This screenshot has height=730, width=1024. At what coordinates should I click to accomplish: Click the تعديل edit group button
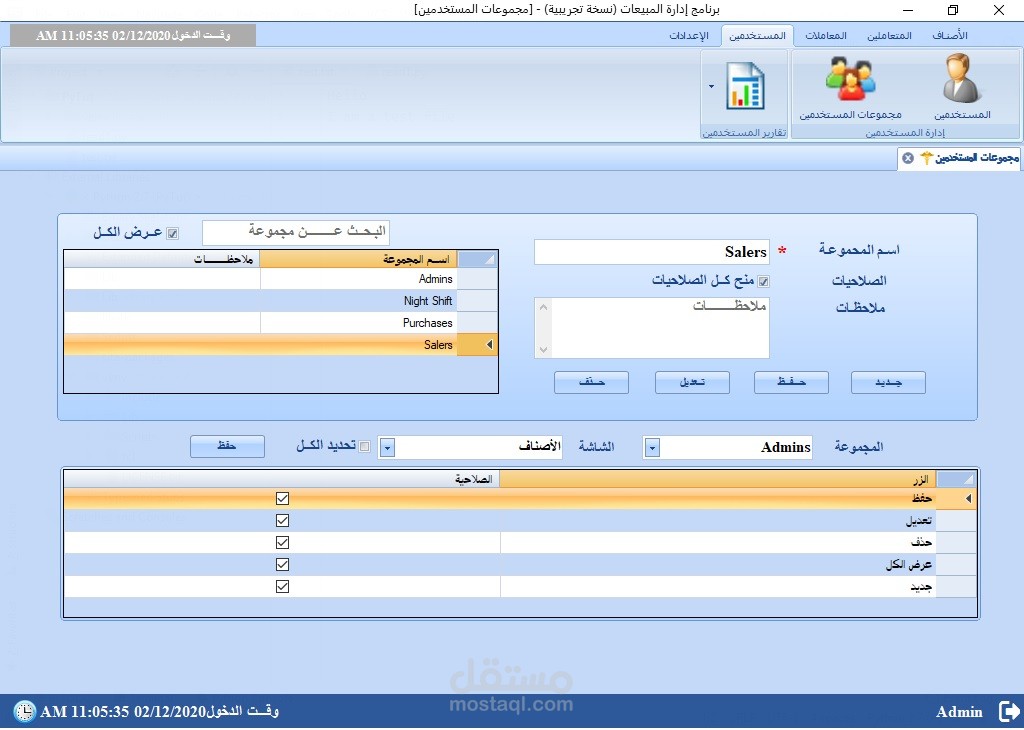692,383
